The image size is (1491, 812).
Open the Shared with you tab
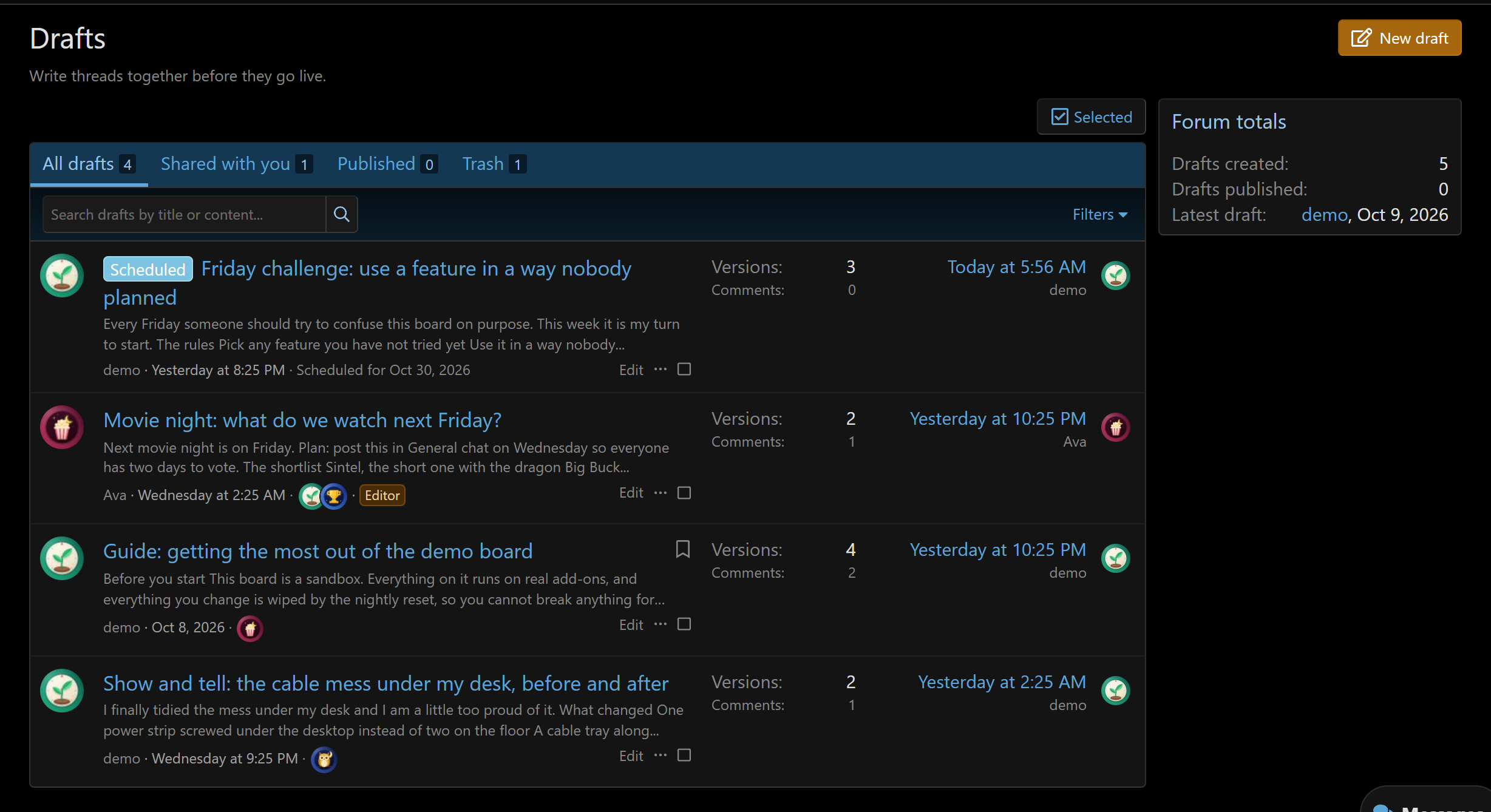click(237, 164)
